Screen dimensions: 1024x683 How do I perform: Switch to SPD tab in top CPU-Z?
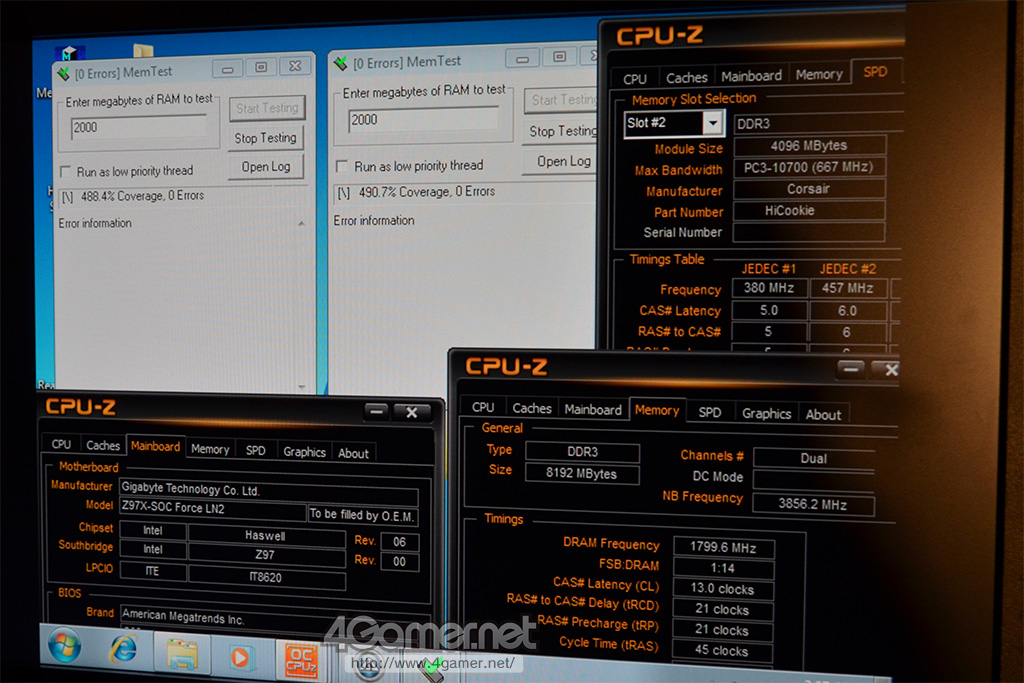(875, 72)
